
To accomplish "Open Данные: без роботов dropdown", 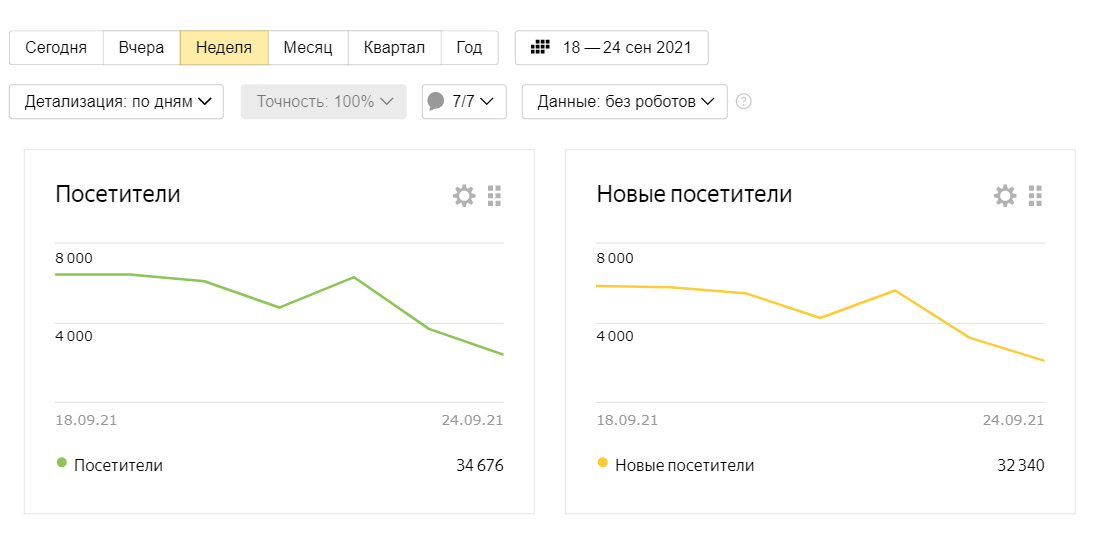I will [625, 101].
